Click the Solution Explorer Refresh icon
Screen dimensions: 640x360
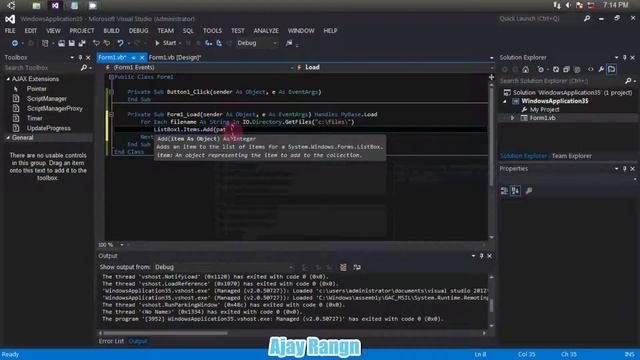click(556, 70)
